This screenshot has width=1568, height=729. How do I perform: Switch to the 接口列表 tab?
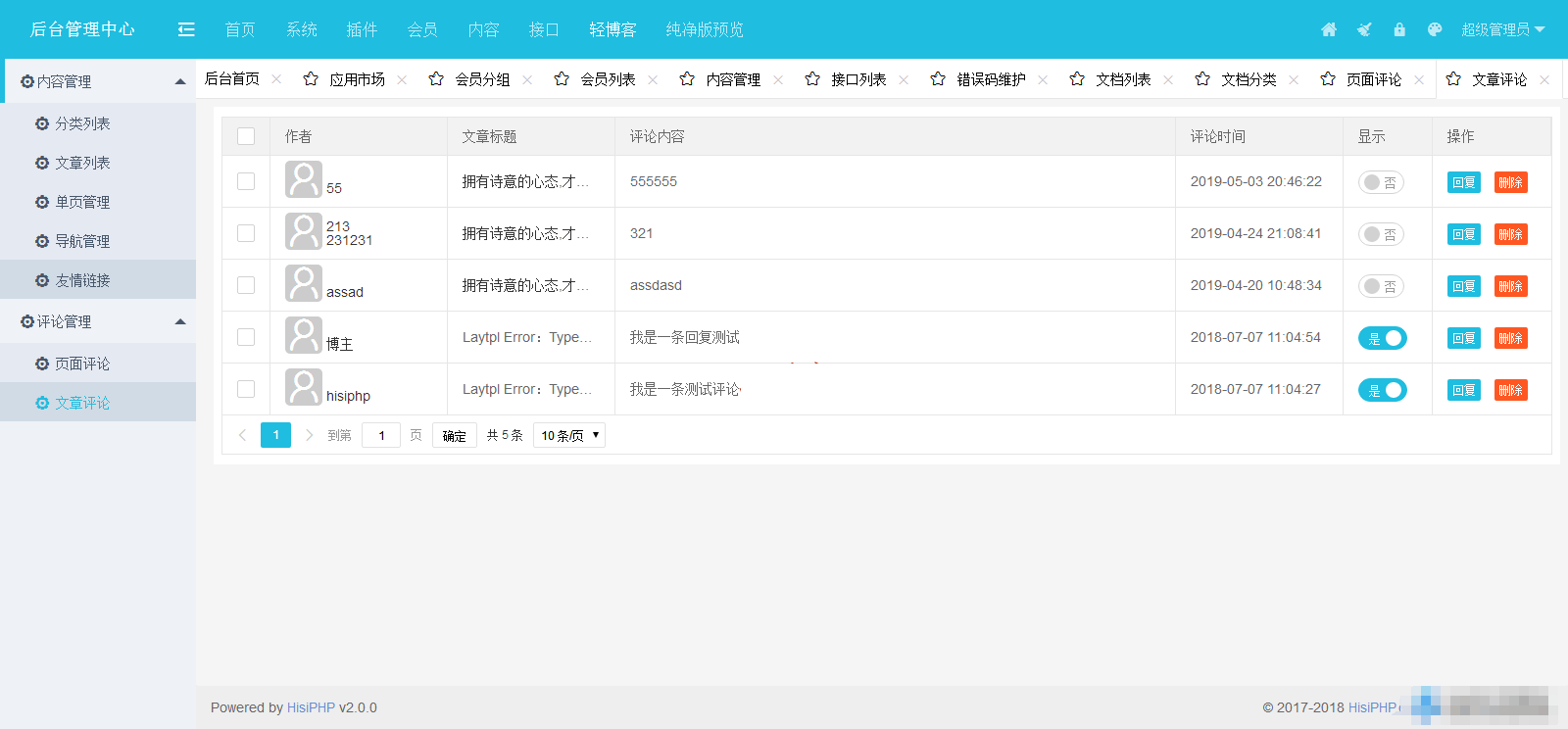[858, 79]
